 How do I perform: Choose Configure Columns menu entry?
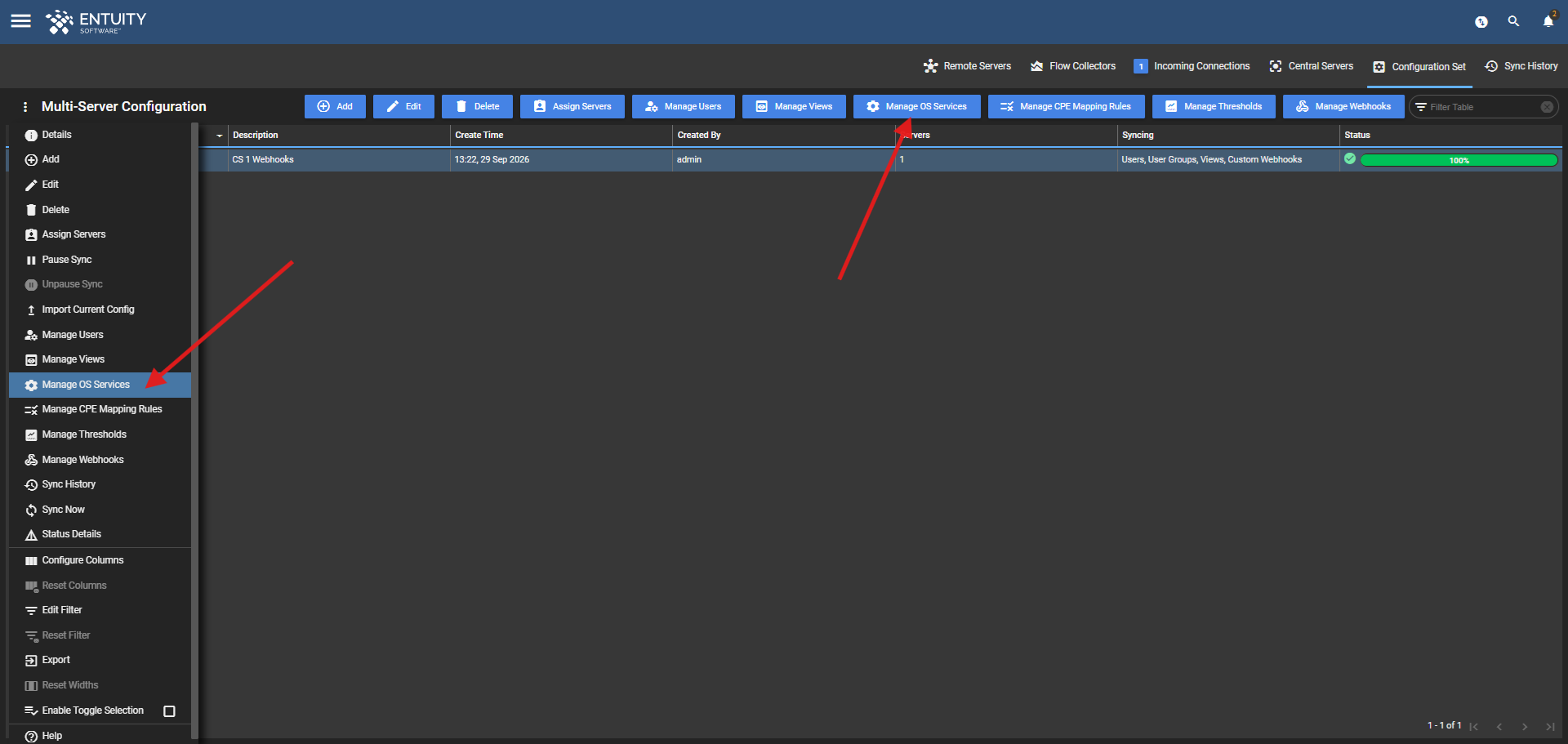(100, 560)
